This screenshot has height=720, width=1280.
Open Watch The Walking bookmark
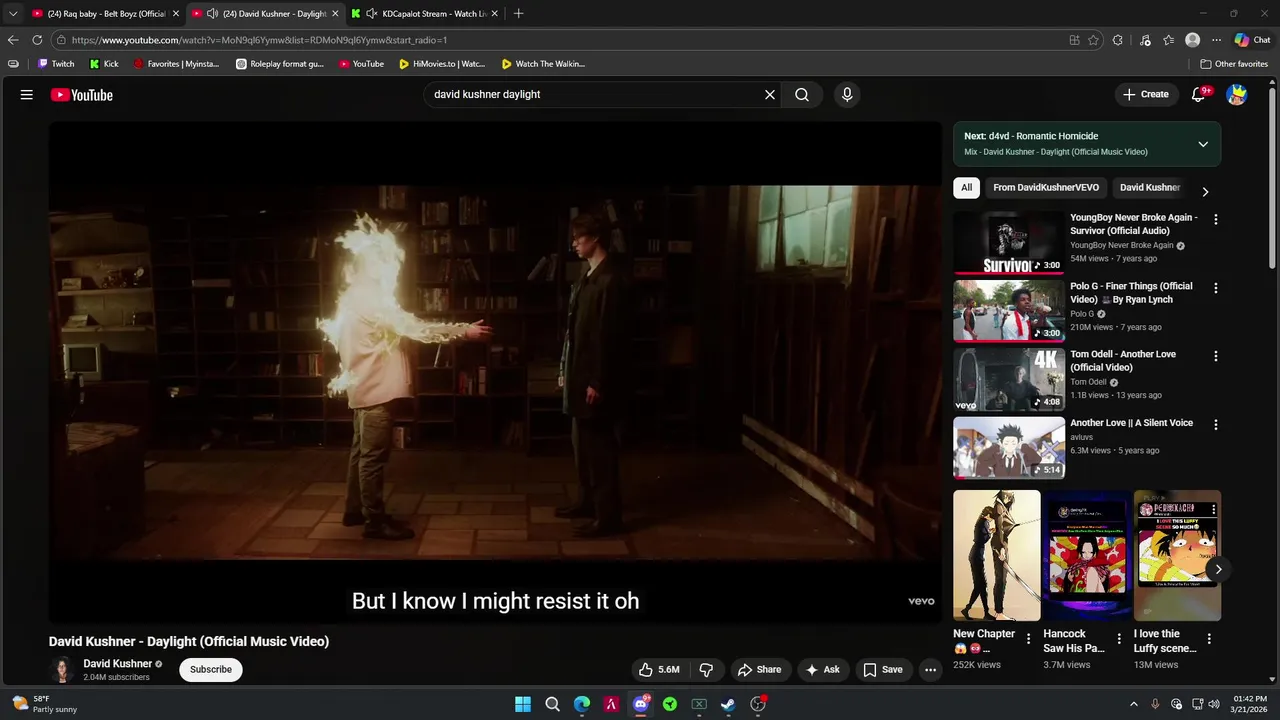(x=543, y=64)
